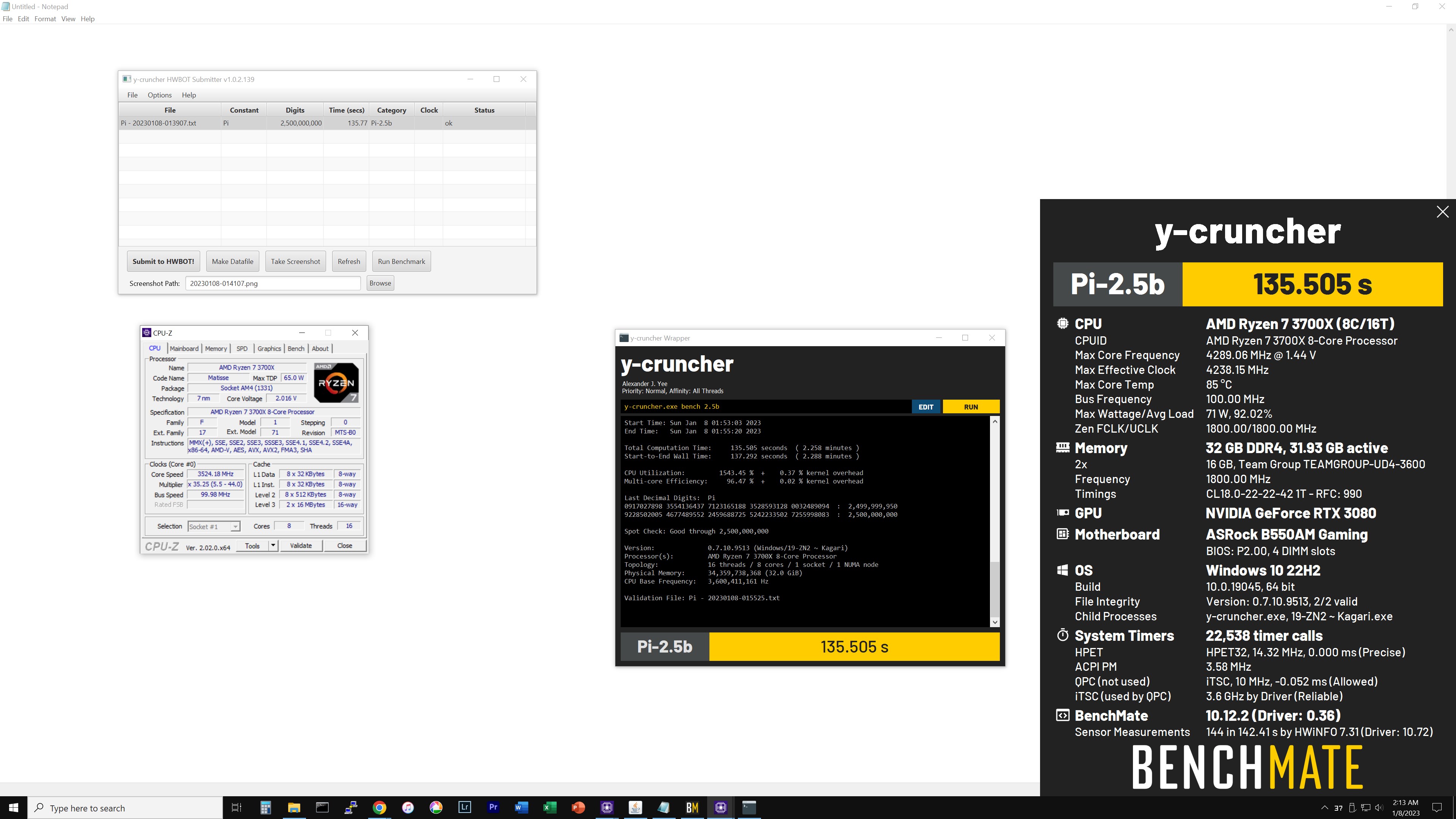This screenshot has width=1456, height=819.
Task: Launch Adobe Lightroom from the taskbar
Action: pos(464,807)
